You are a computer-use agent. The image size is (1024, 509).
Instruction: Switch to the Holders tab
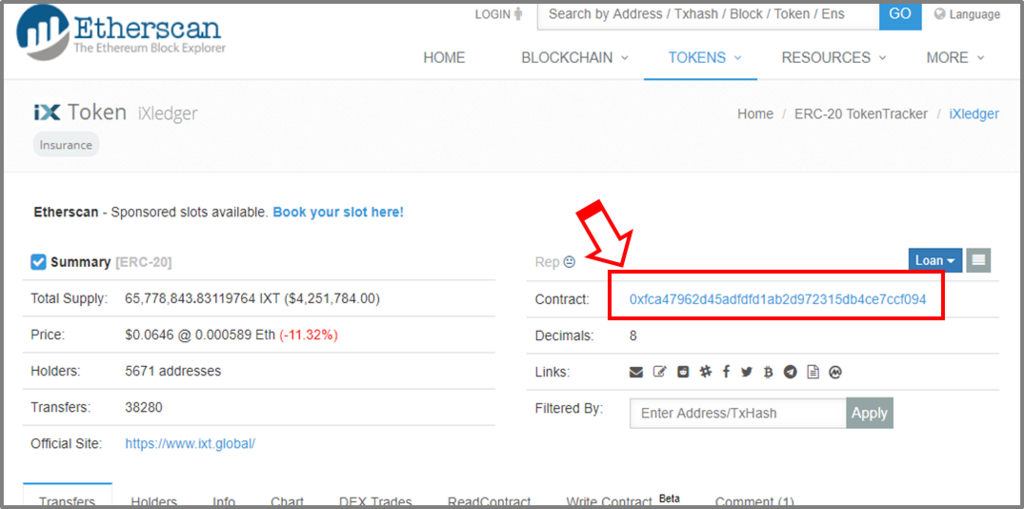[154, 501]
